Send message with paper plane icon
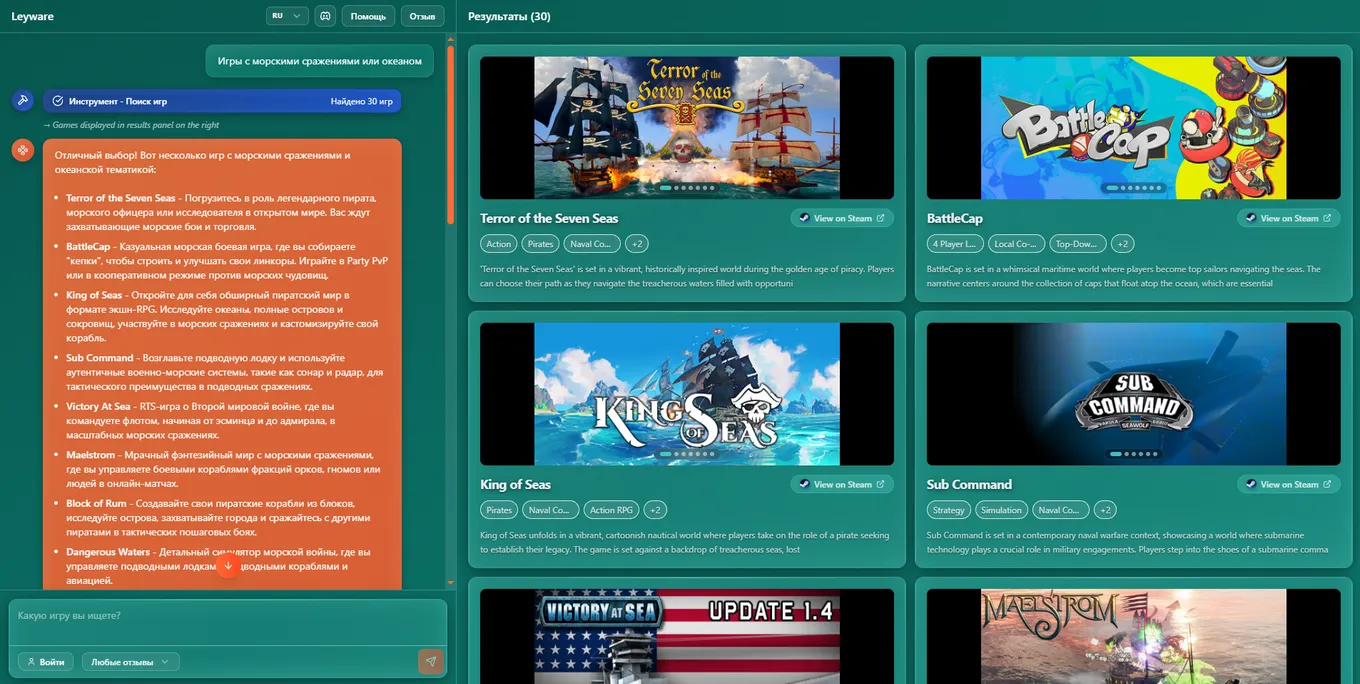Viewport: 1360px width, 684px height. click(x=431, y=661)
